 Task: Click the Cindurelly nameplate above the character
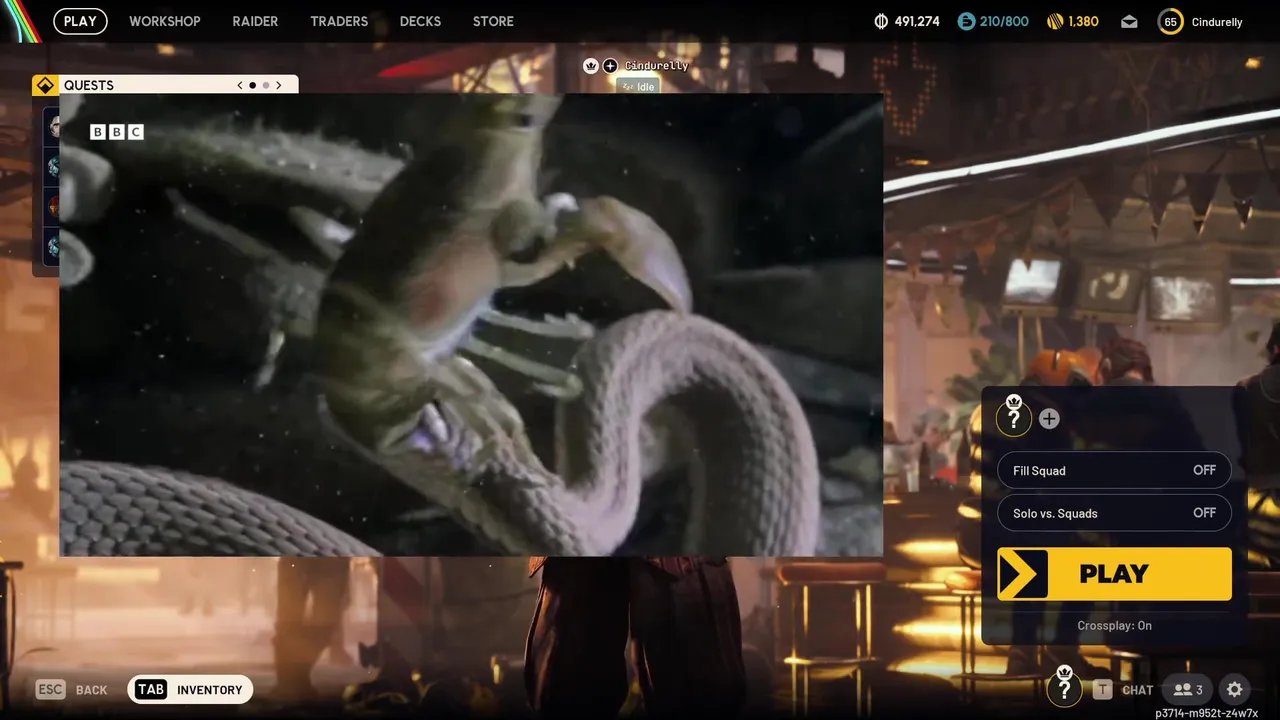pyautogui.click(x=657, y=65)
